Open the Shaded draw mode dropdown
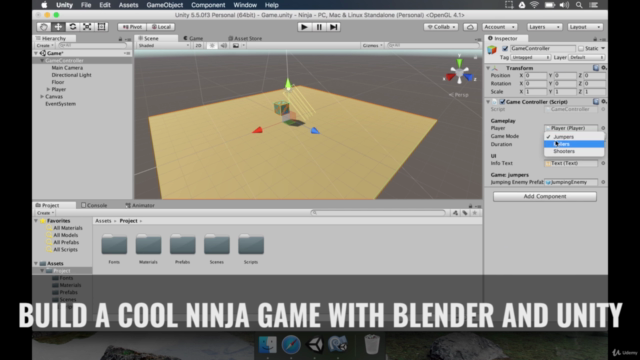 coord(163,45)
